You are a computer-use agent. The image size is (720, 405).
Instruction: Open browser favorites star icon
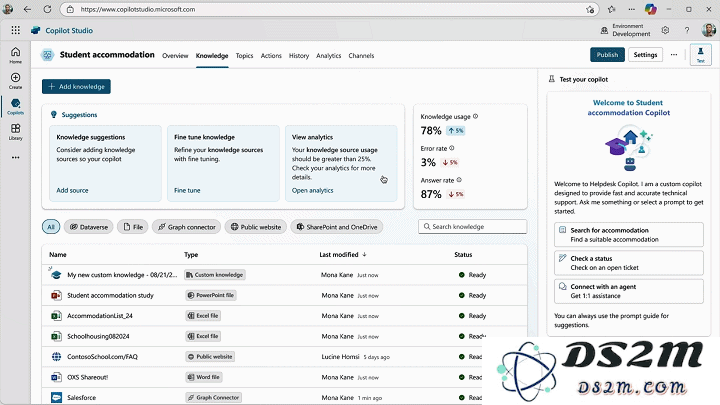click(x=612, y=9)
